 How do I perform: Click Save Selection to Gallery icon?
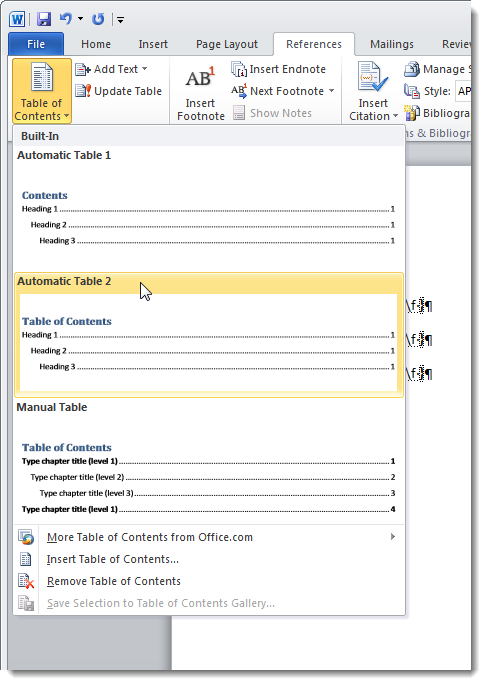26,603
